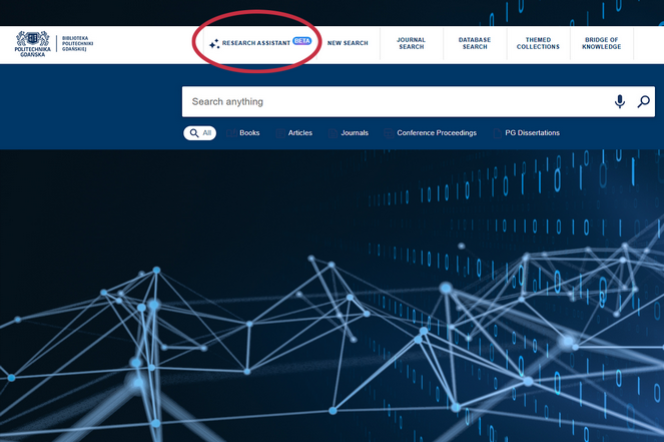
Task: Open the Themed Collections link
Action: [538, 43]
